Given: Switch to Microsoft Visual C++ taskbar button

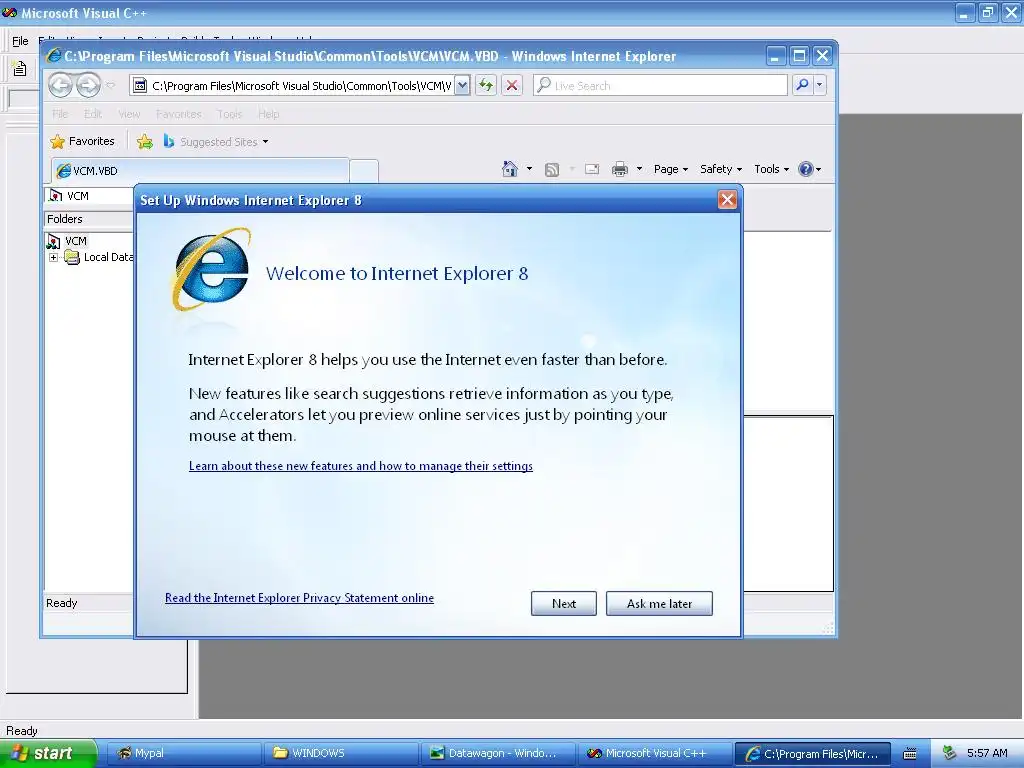Looking at the screenshot, I should click(x=656, y=753).
